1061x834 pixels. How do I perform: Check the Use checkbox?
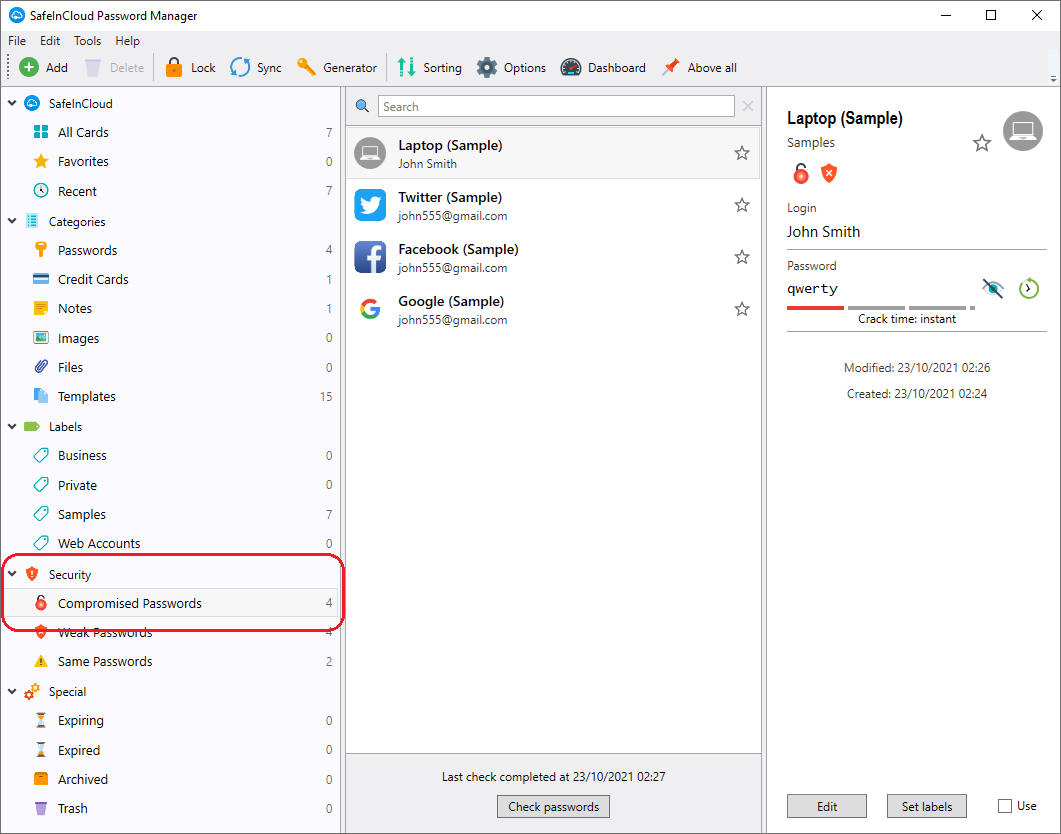tap(1005, 806)
